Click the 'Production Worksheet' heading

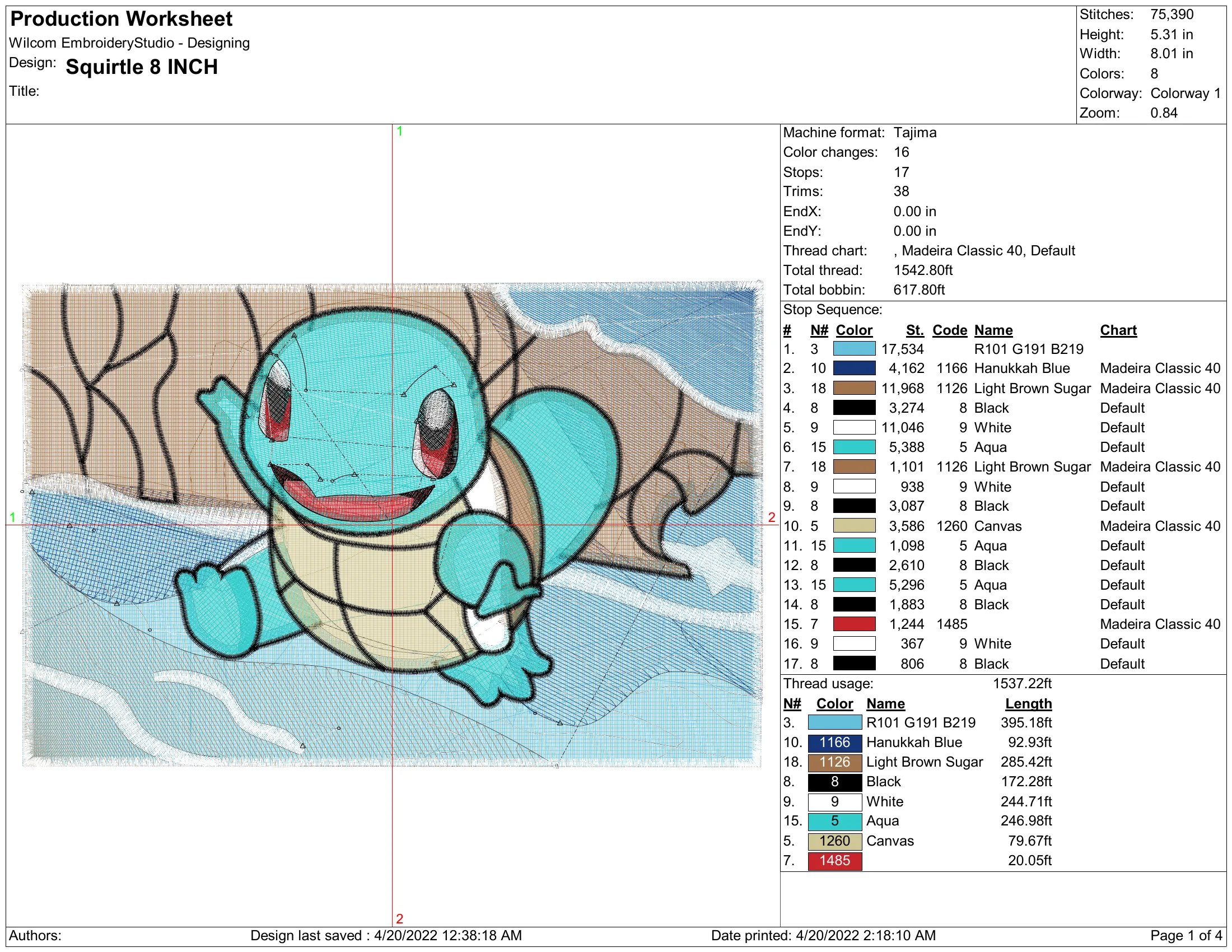click(x=122, y=19)
